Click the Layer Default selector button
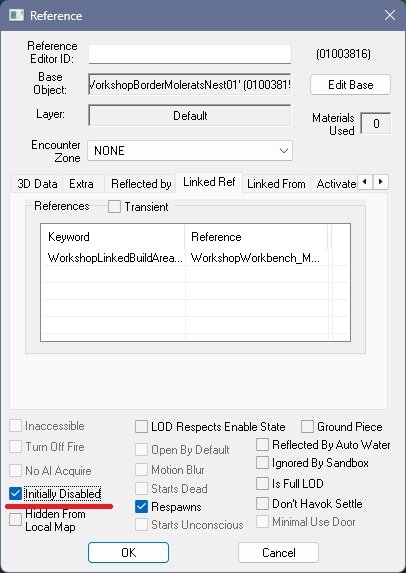The height and width of the screenshot is (573, 406). tap(190, 115)
